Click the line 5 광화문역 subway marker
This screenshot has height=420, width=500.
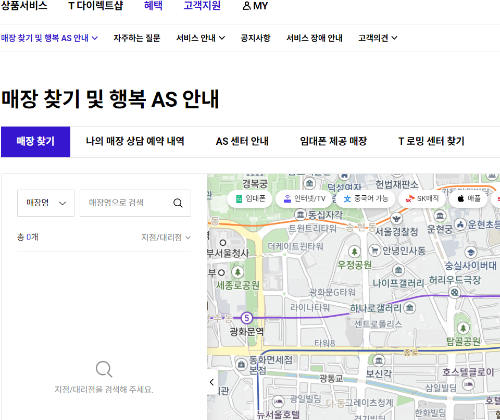[247, 318]
